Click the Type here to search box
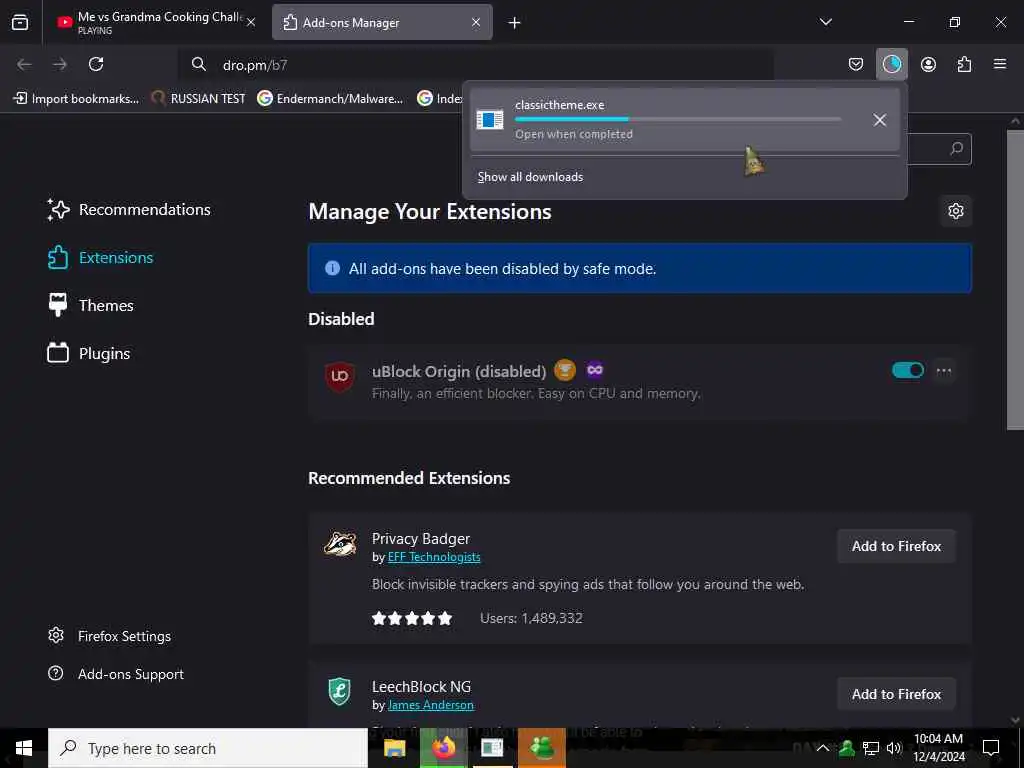Viewport: 1024px width, 768px height. tap(208, 748)
